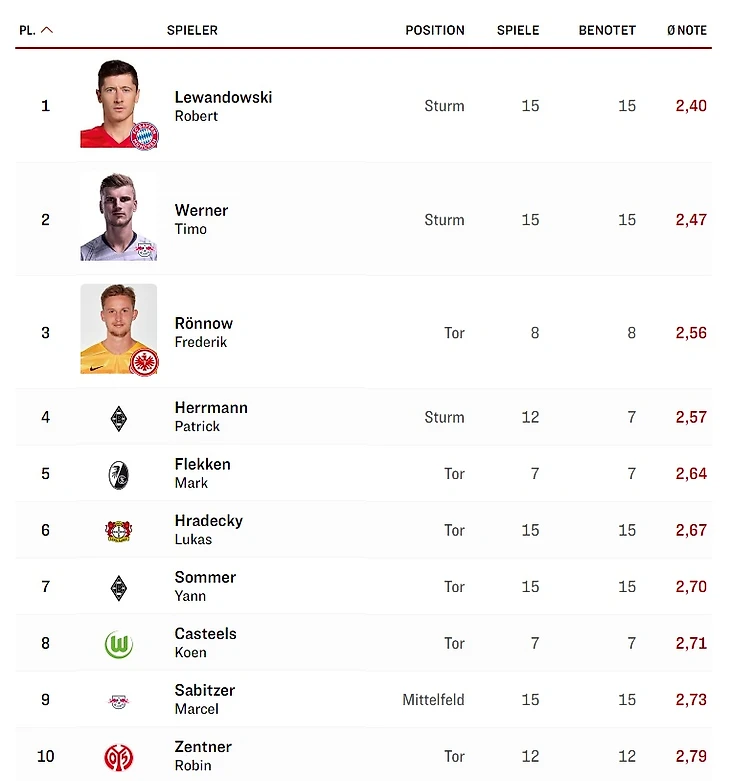Viewport: 730px width, 781px height.
Task: Open Hradecky Lukas player link
Action: [209, 529]
